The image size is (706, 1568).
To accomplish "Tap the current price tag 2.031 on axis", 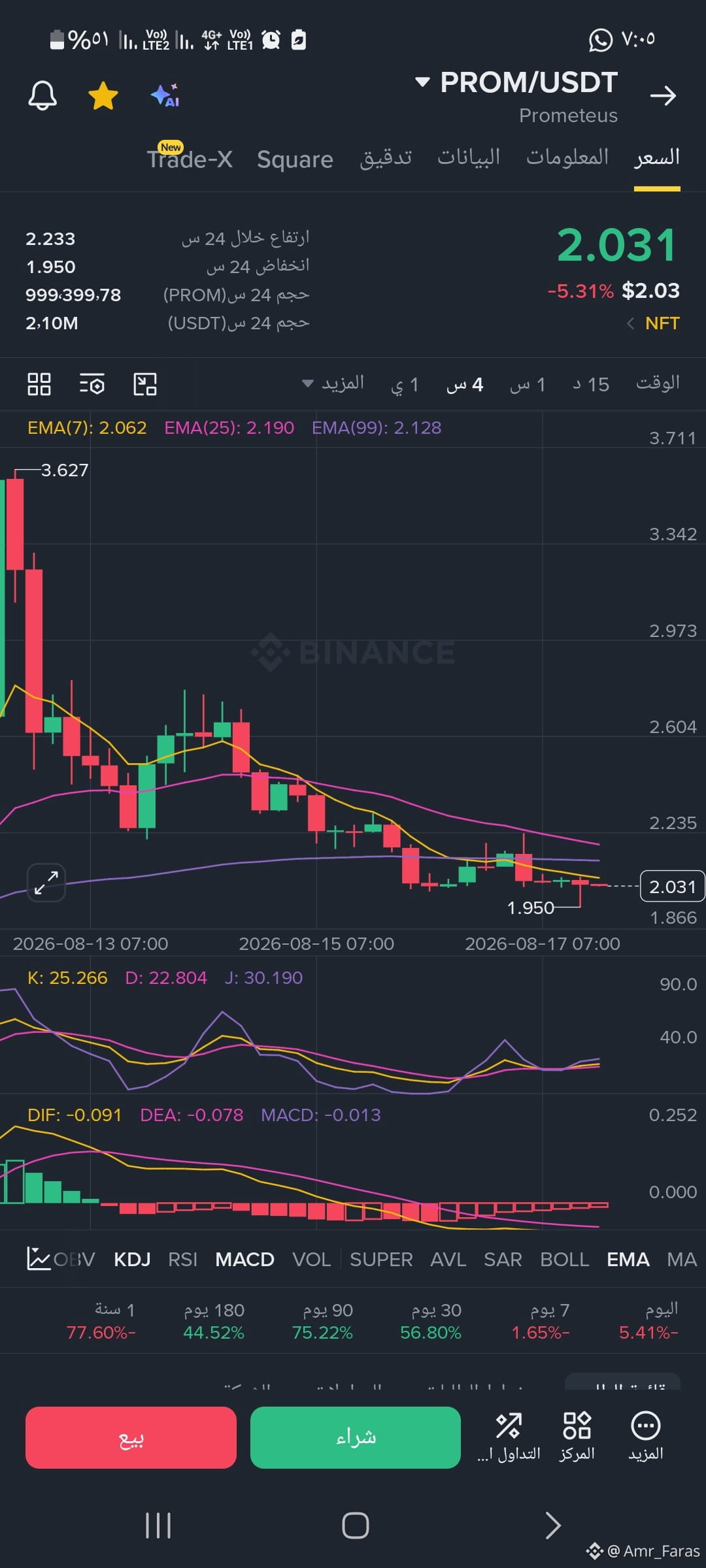I will click(672, 887).
